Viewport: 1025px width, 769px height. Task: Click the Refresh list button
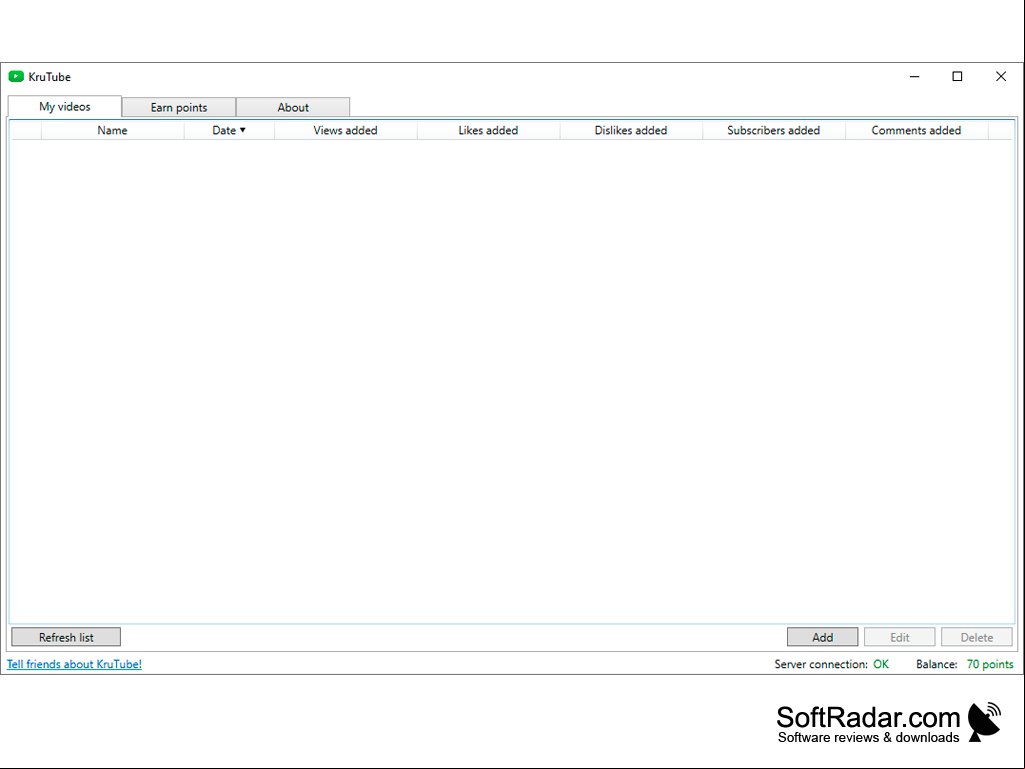pos(66,637)
